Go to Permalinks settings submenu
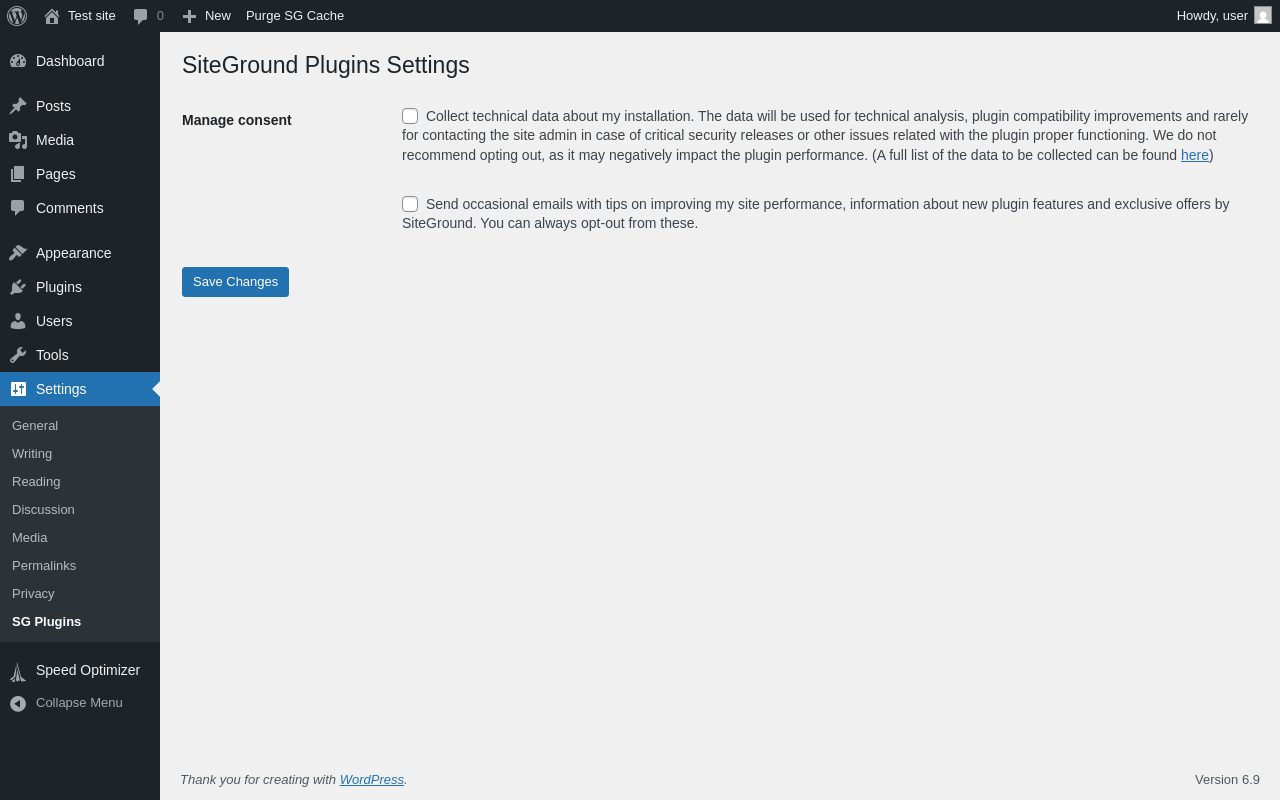 click(x=44, y=566)
